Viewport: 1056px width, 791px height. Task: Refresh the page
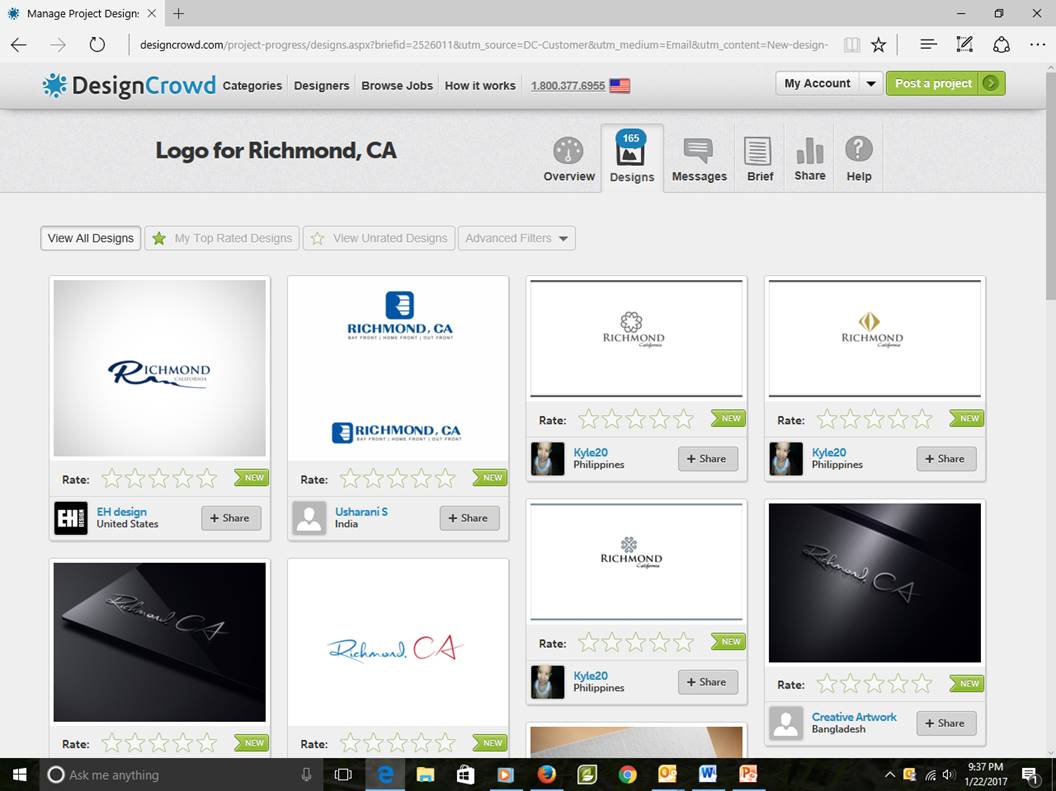click(x=97, y=45)
